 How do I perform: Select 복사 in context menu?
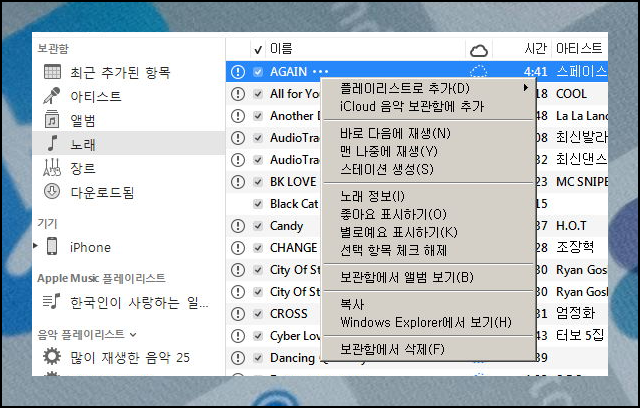[x=352, y=304]
